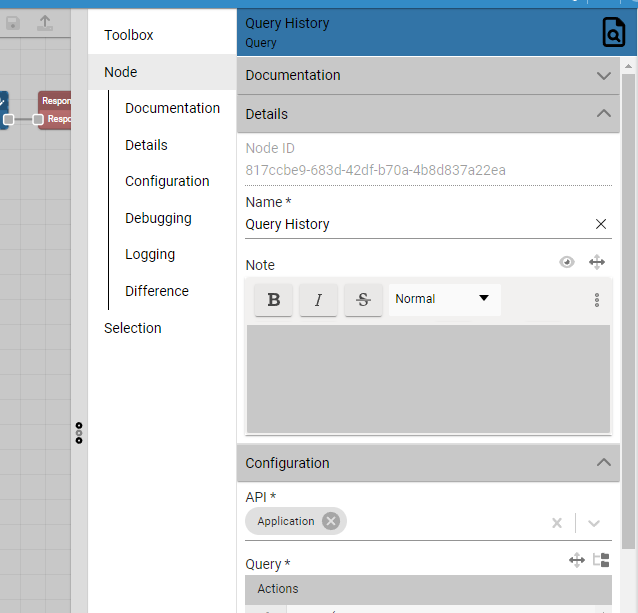
Task: Select Toolbox in the side menu
Action: (129, 35)
